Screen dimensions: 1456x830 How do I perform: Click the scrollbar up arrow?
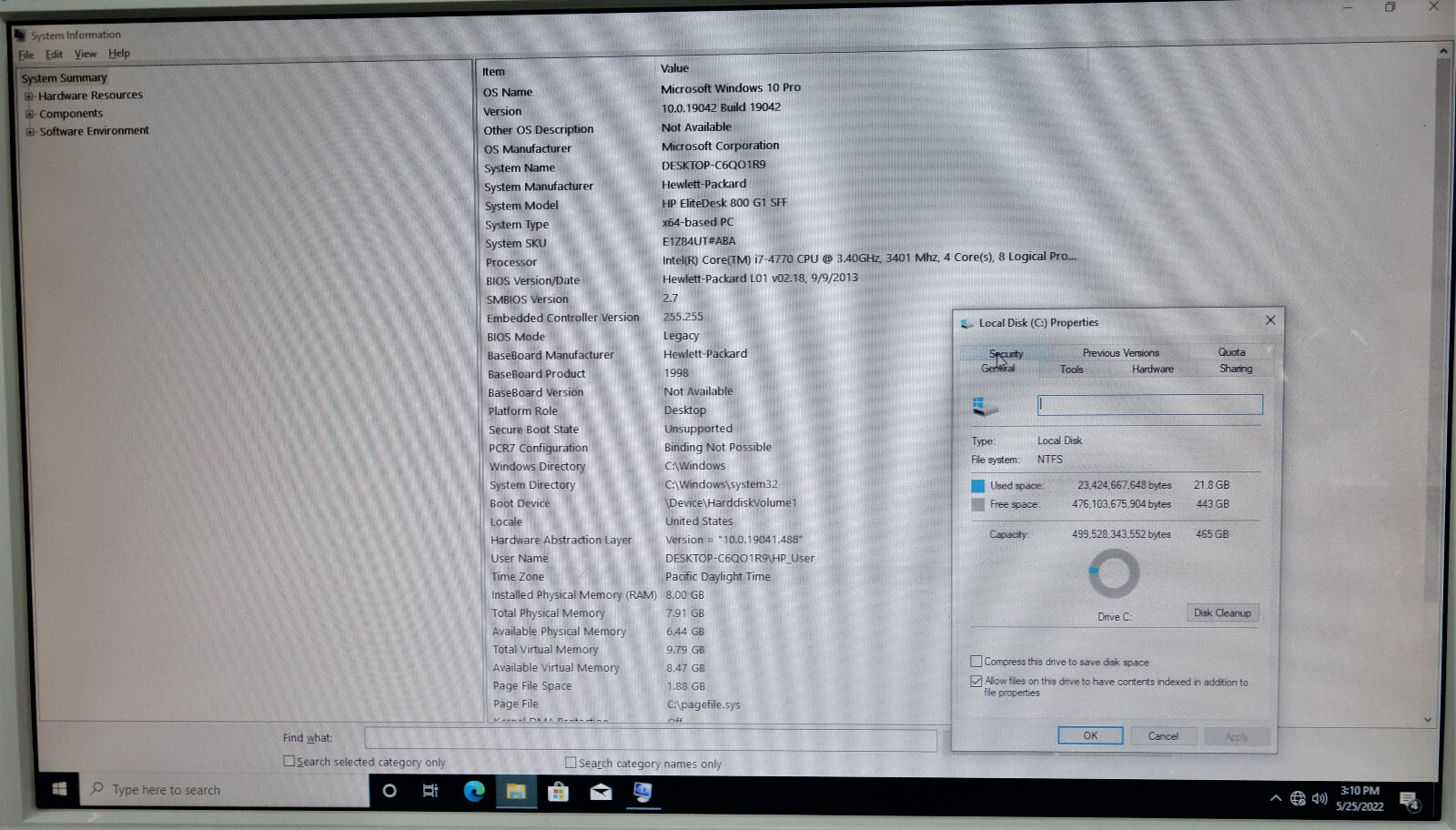1443,51
